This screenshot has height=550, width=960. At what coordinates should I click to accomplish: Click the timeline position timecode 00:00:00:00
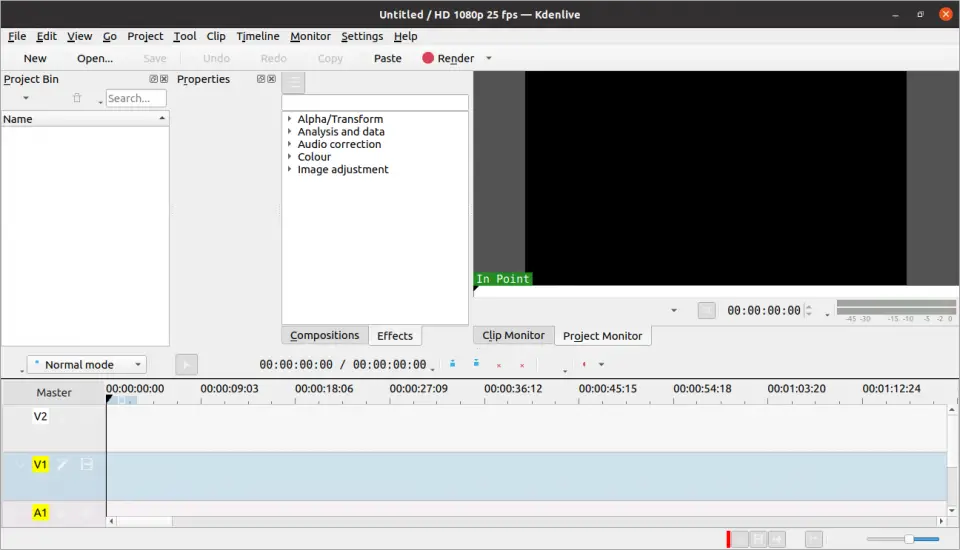point(296,364)
